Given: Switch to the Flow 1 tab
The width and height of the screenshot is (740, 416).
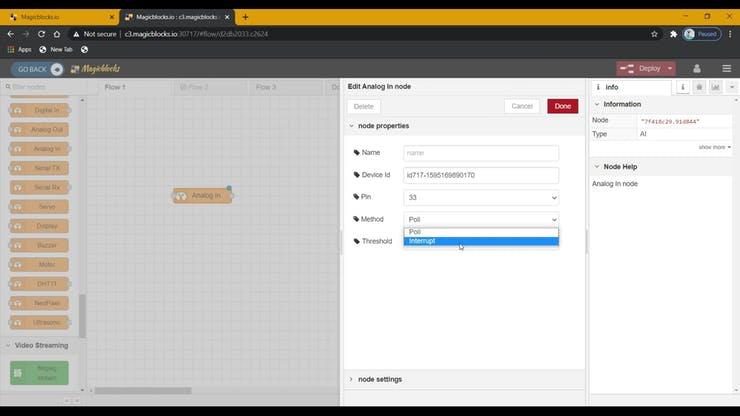Looking at the screenshot, I should (x=115, y=87).
